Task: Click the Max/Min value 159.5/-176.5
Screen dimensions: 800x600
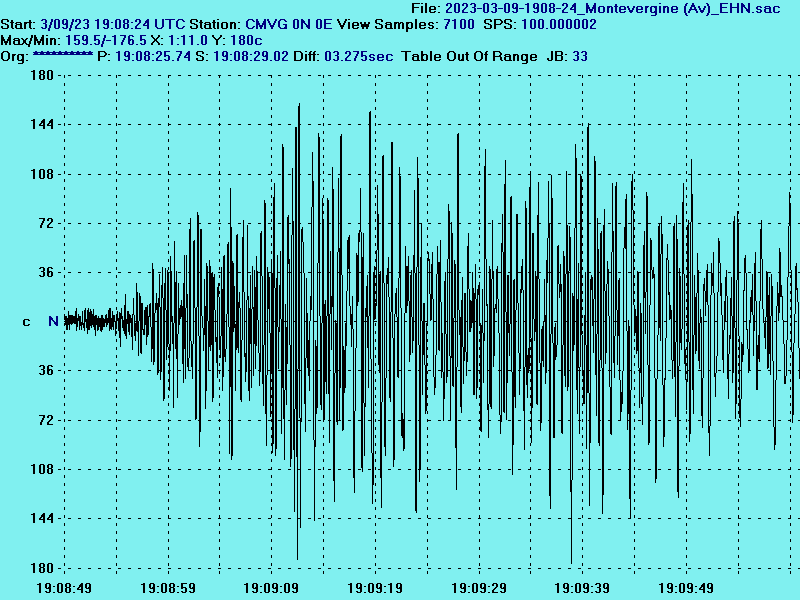Action: click(106, 40)
